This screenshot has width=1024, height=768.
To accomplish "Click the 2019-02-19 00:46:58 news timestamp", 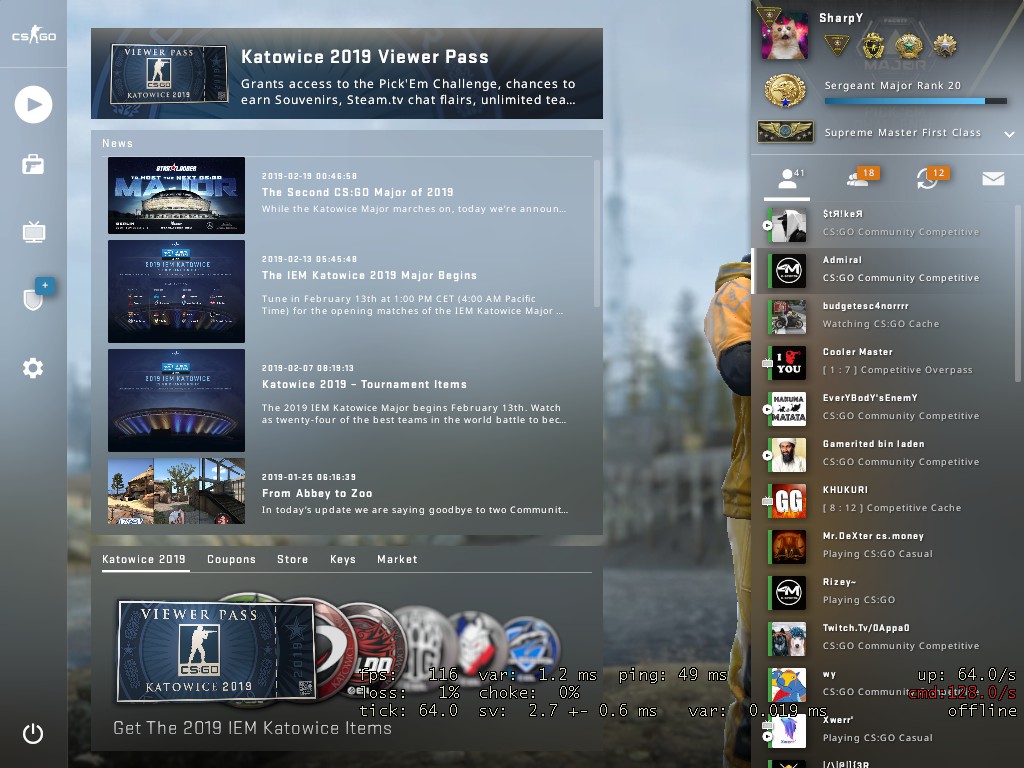I will click(309, 176).
